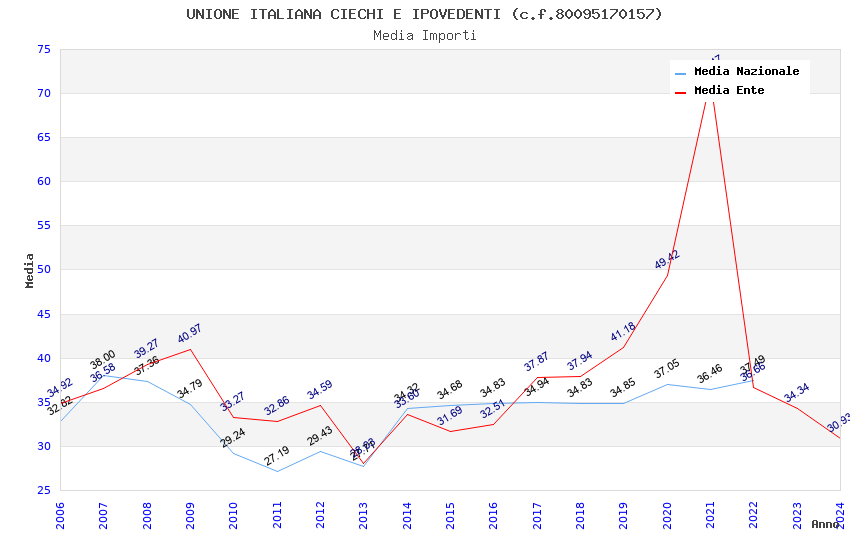This screenshot has height=550, width=850.
Task: Pick year 2011 on the x-axis
Action: click(x=277, y=515)
